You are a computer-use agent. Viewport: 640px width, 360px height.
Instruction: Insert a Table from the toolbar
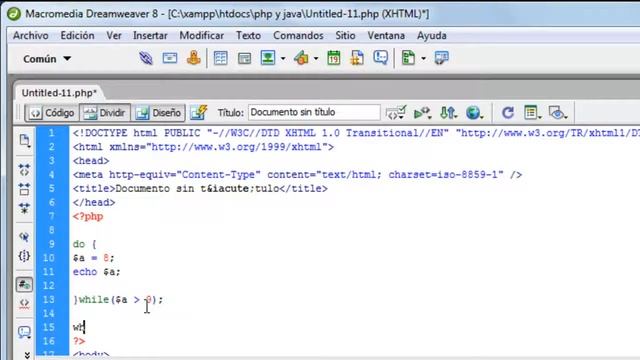point(220,58)
